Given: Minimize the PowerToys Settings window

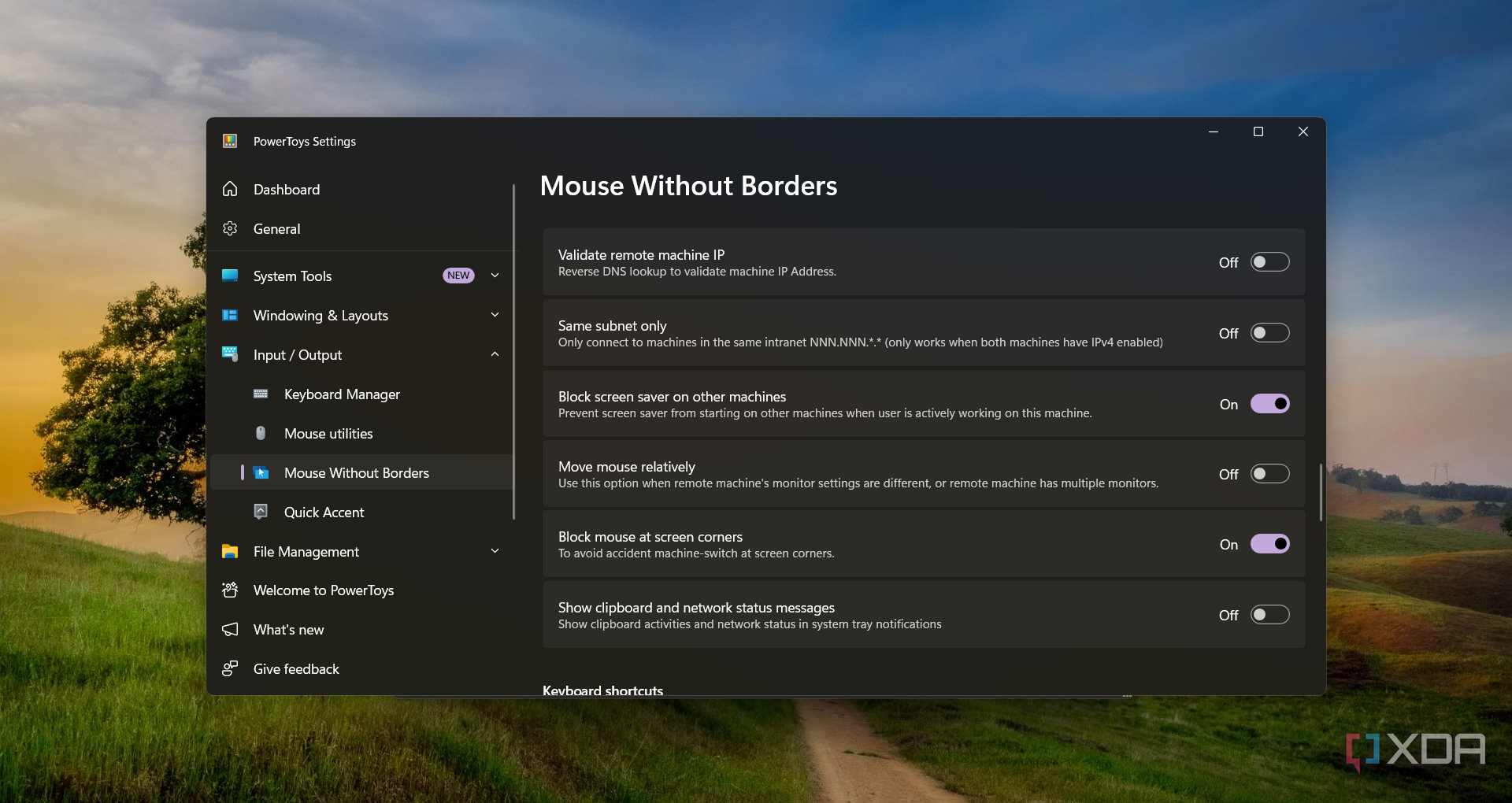Looking at the screenshot, I should (1214, 131).
